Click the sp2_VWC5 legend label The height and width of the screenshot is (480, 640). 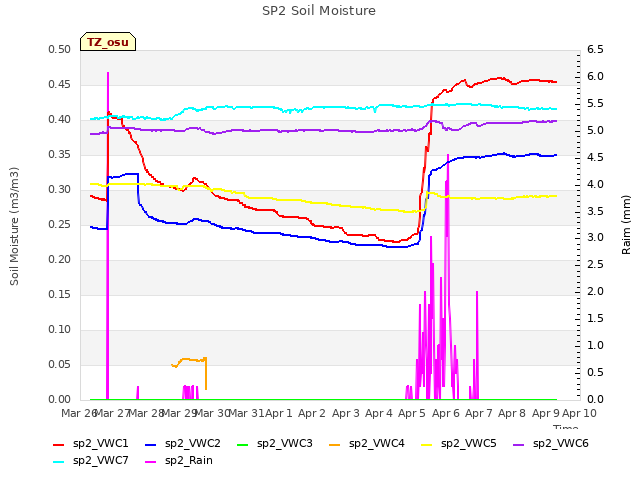click(x=469, y=443)
